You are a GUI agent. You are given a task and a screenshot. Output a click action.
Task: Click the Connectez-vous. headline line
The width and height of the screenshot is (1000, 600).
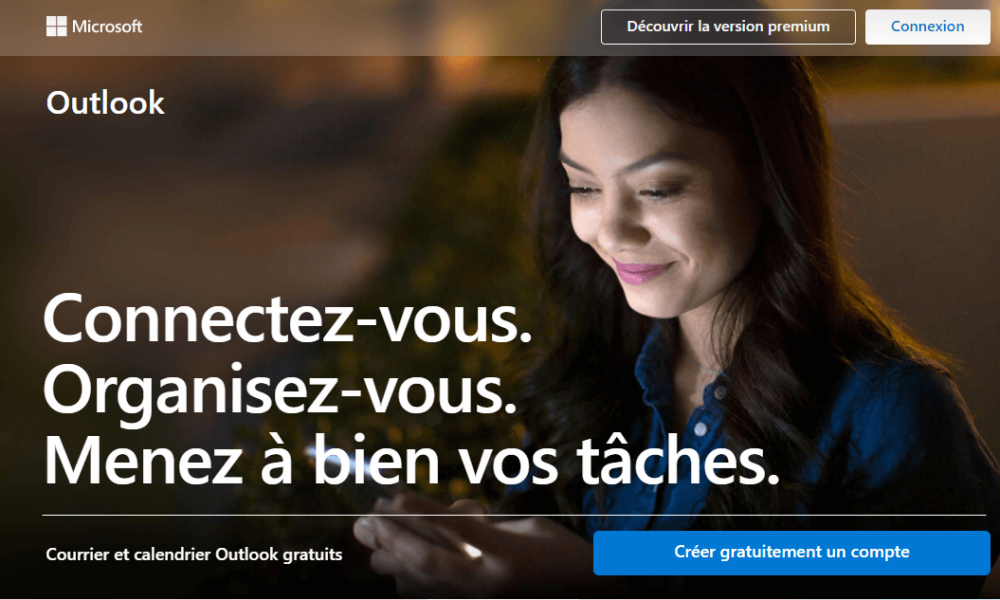288,319
